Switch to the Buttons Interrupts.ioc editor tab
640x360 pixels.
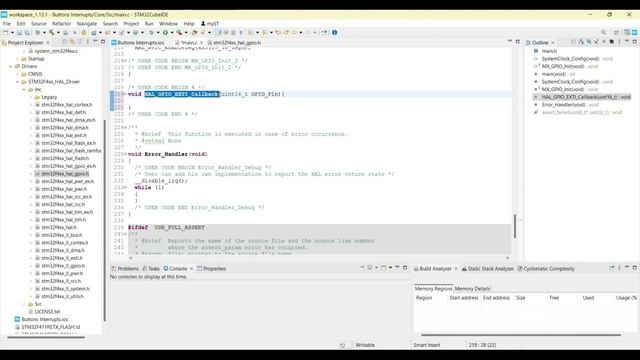click(138, 42)
